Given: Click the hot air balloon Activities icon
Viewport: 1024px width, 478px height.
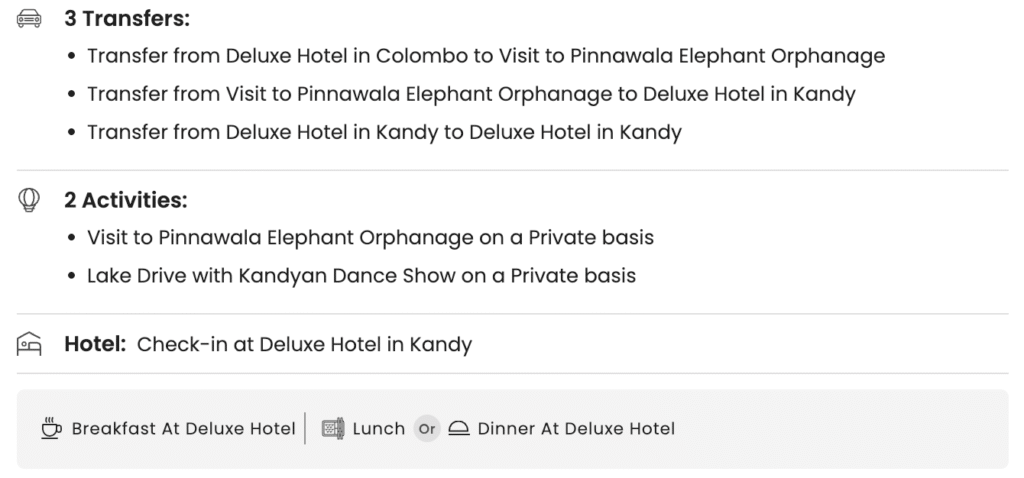Looking at the screenshot, I should click(x=30, y=201).
